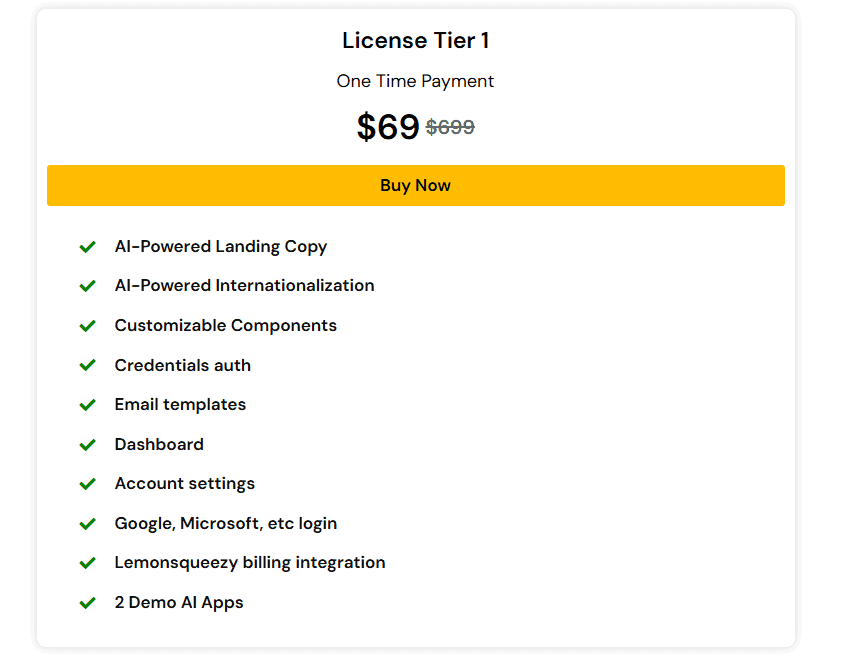Click checkmark next to 2 Demo AI Apps

tap(88, 603)
